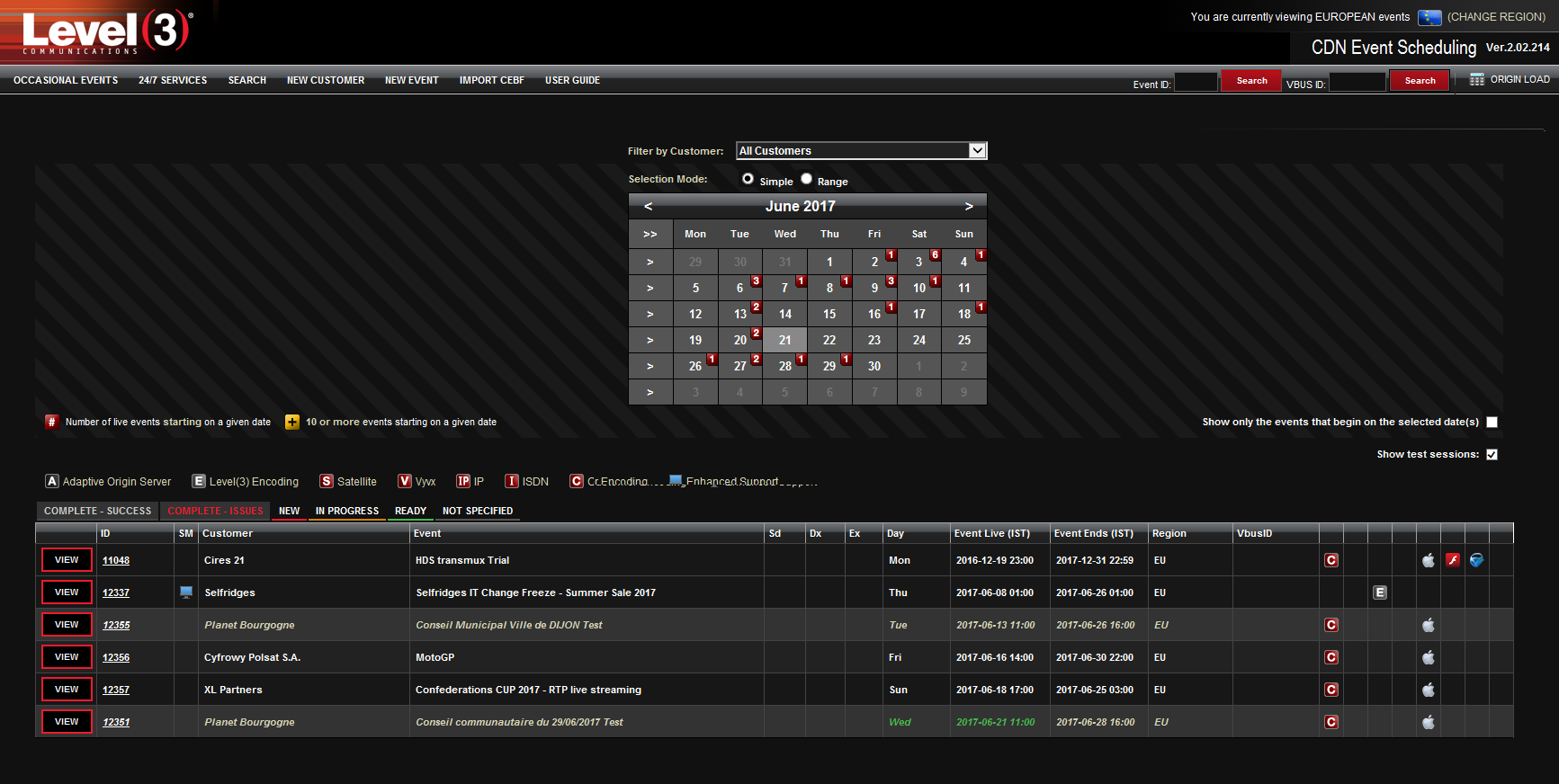Click the Enhanced Support monitor legend icon

pos(676,480)
